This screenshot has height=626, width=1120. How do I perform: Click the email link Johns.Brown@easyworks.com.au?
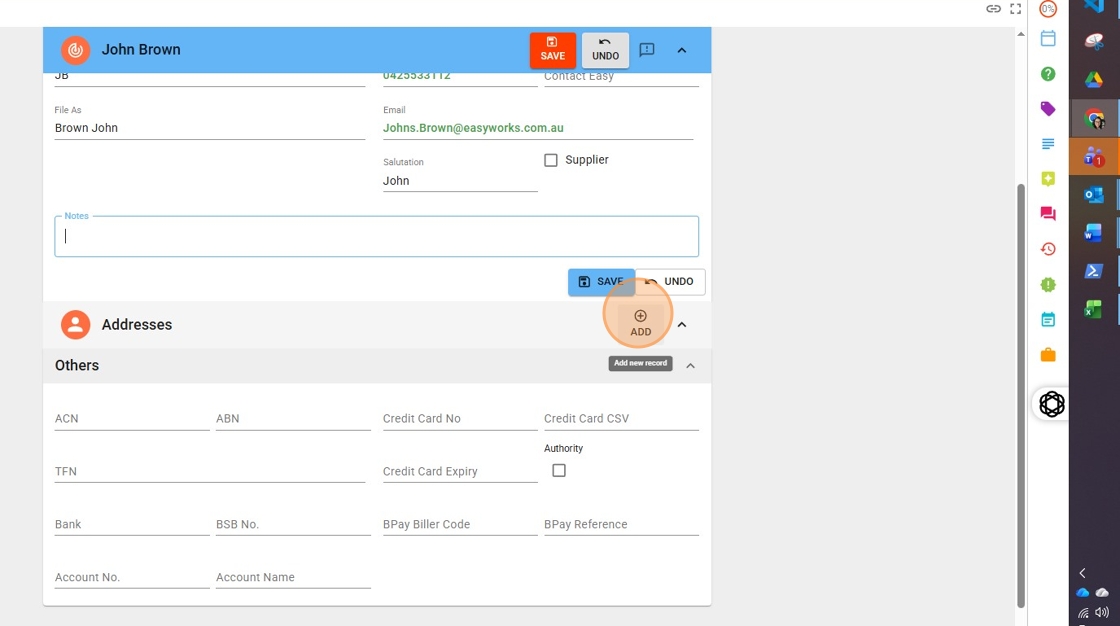pyautogui.click(x=473, y=128)
